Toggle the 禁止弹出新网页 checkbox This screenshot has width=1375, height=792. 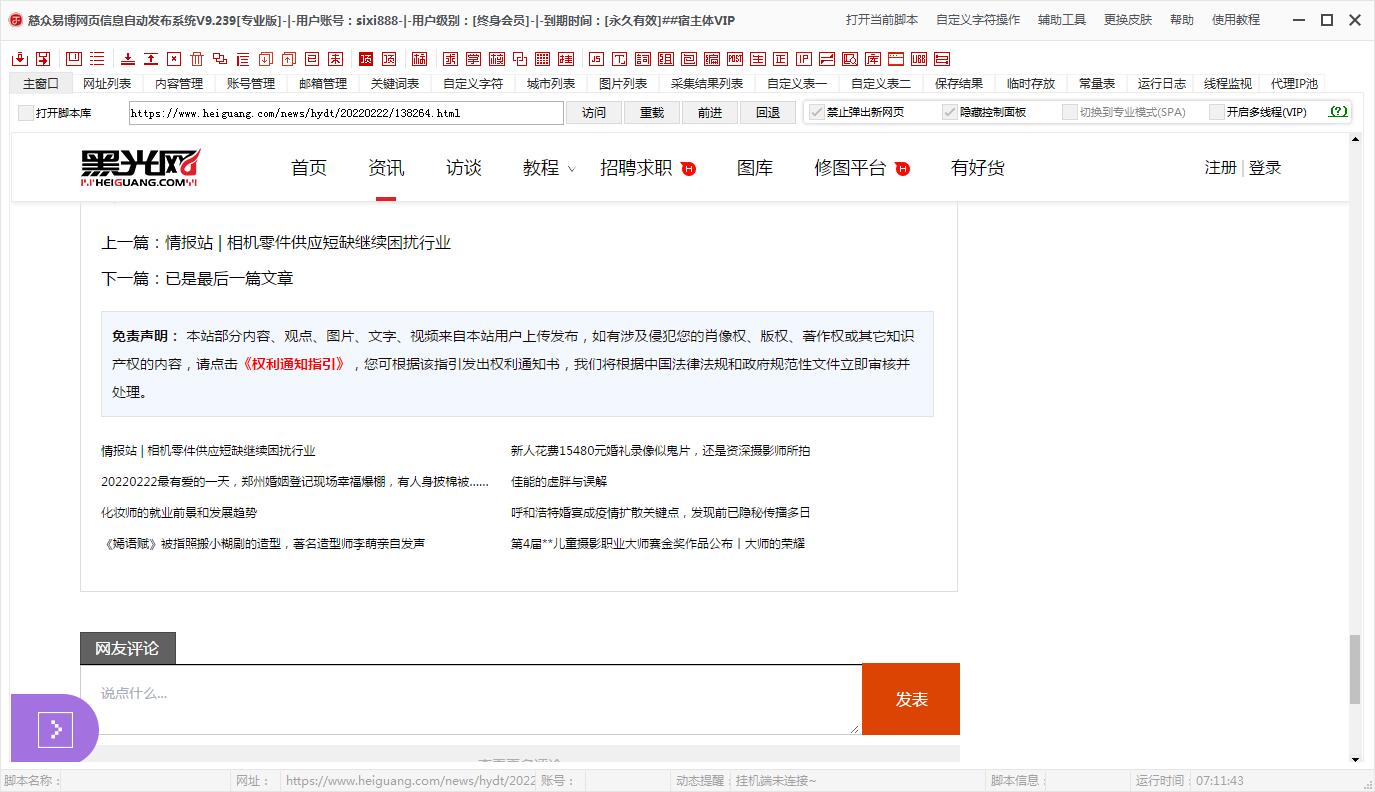point(817,112)
